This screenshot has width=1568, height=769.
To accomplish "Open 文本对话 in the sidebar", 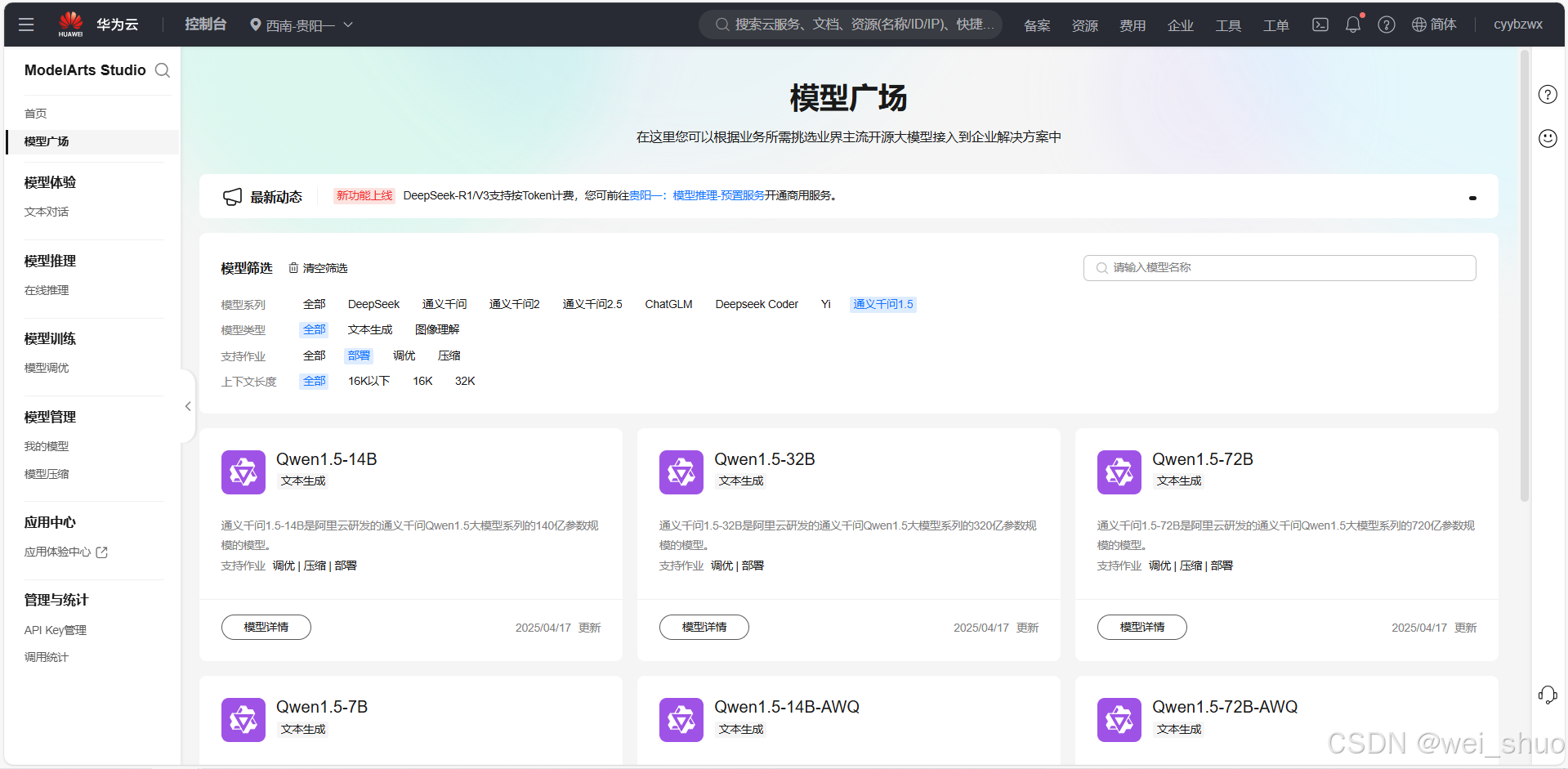I will [47, 212].
